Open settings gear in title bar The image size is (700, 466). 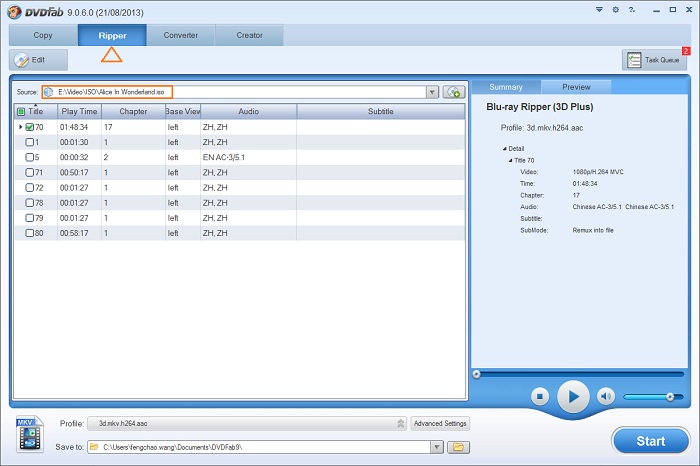click(x=616, y=9)
